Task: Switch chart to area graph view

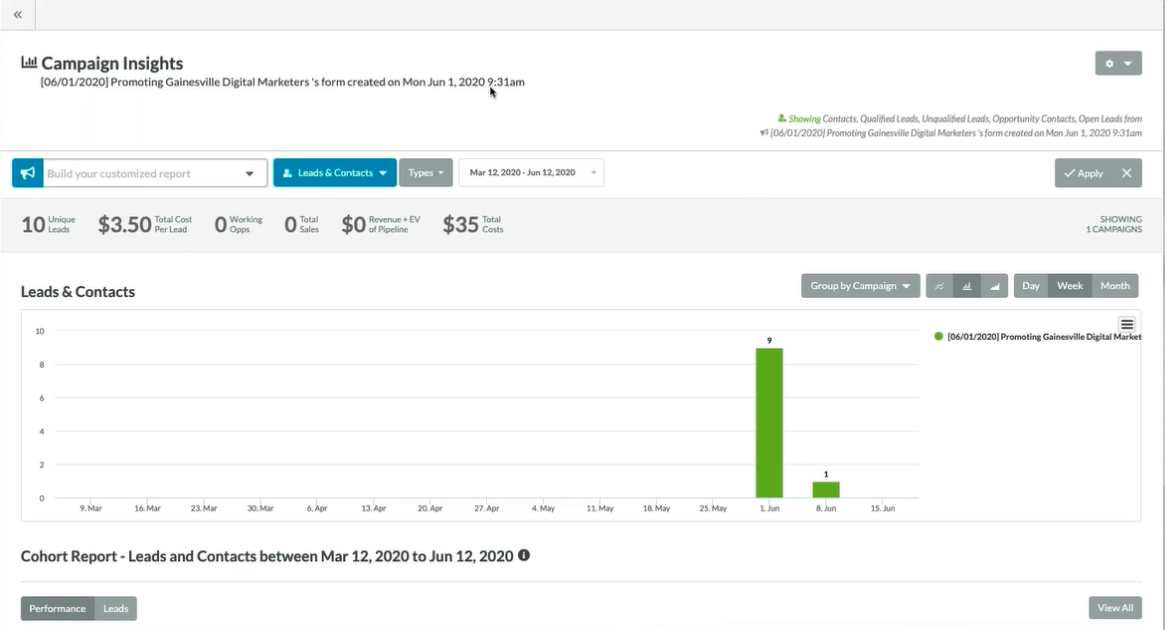Action: [994, 286]
